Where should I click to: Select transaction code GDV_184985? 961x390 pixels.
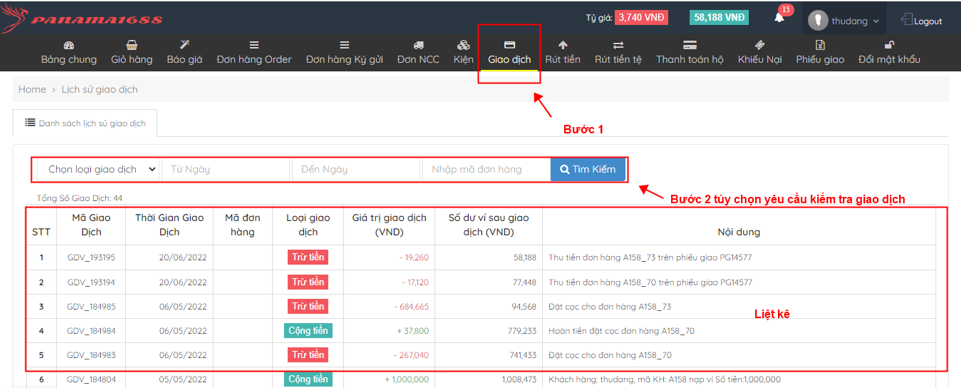91,306
